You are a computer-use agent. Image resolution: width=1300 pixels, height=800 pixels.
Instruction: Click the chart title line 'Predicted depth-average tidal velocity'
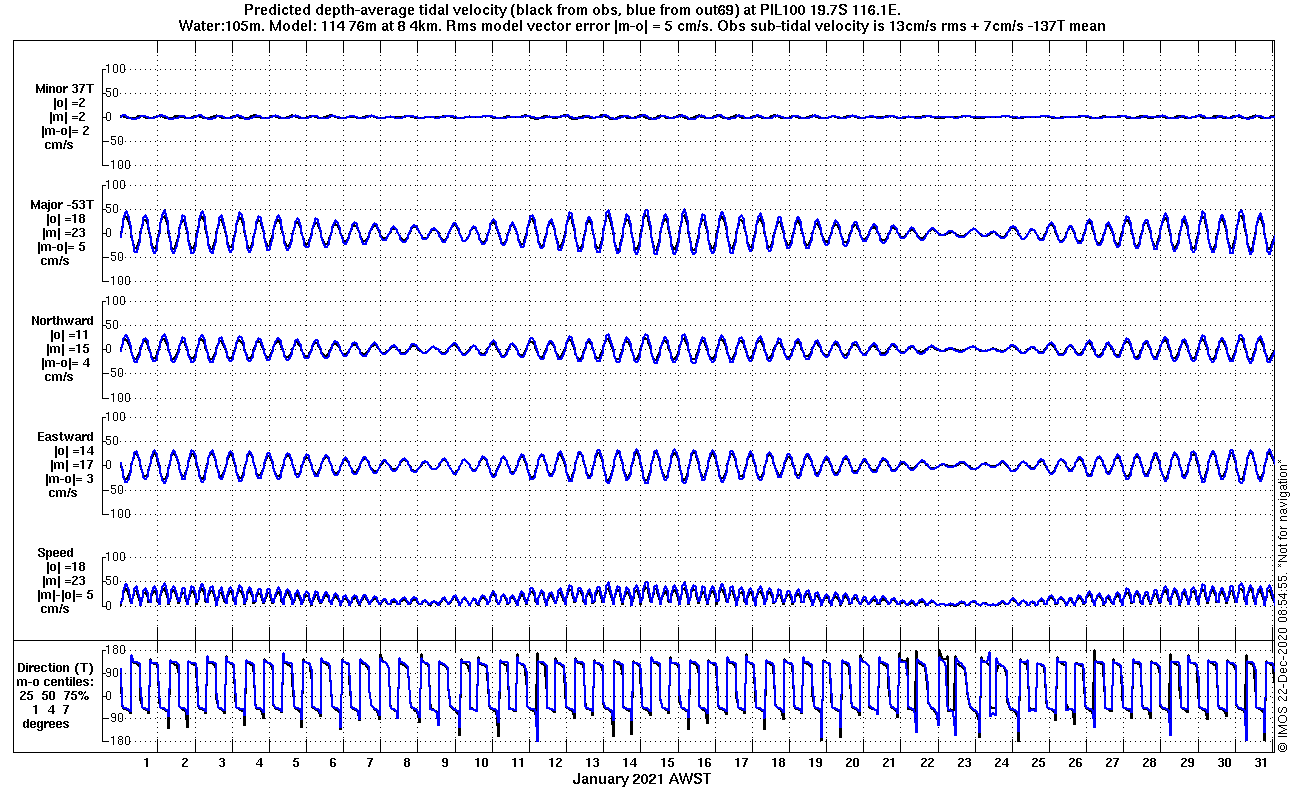click(573, 10)
